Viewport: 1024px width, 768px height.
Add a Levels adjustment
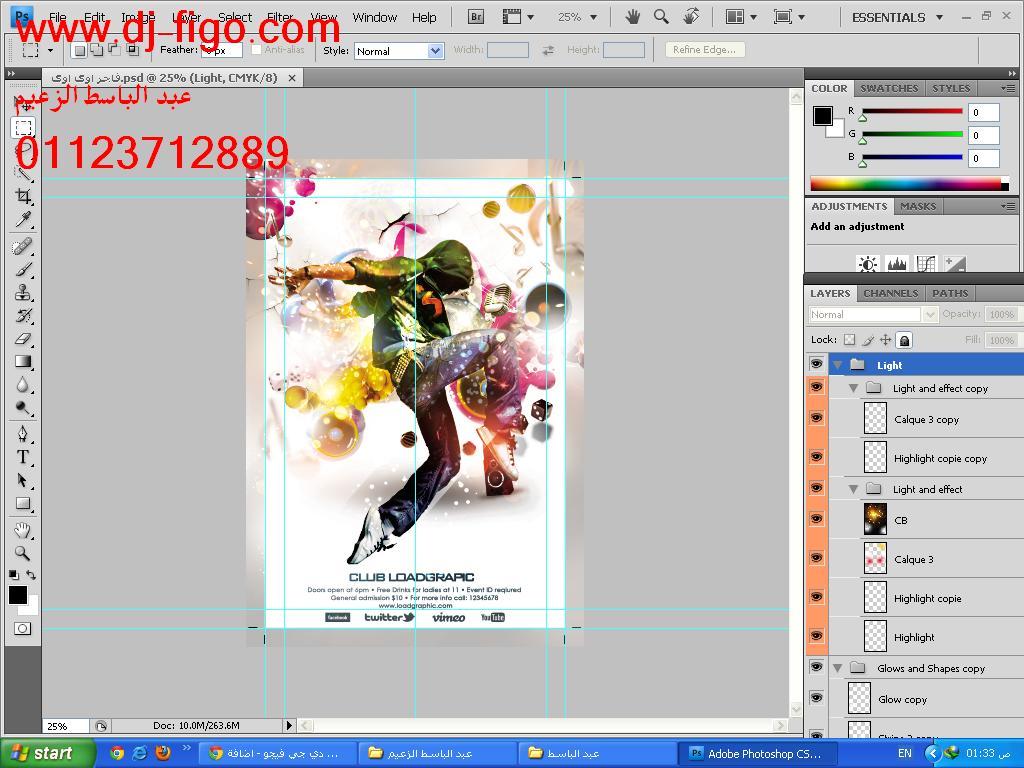click(897, 264)
